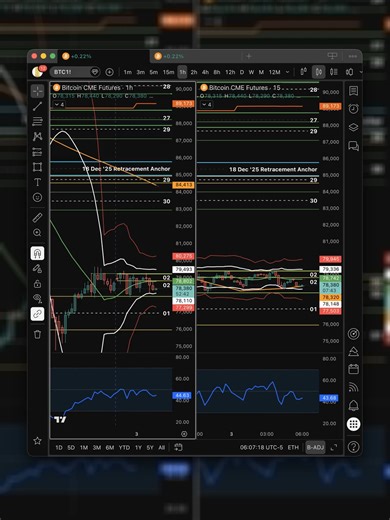Click the add symbol plus circle icon
This screenshot has width=390, height=520.
pyautogui.click(x=109, y=72)
